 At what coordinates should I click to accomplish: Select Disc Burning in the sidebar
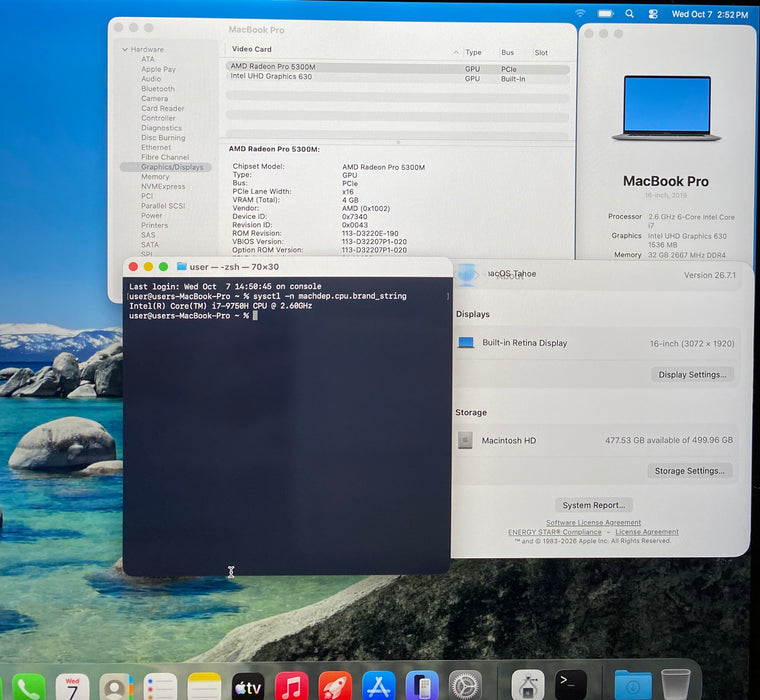point(163,138)
